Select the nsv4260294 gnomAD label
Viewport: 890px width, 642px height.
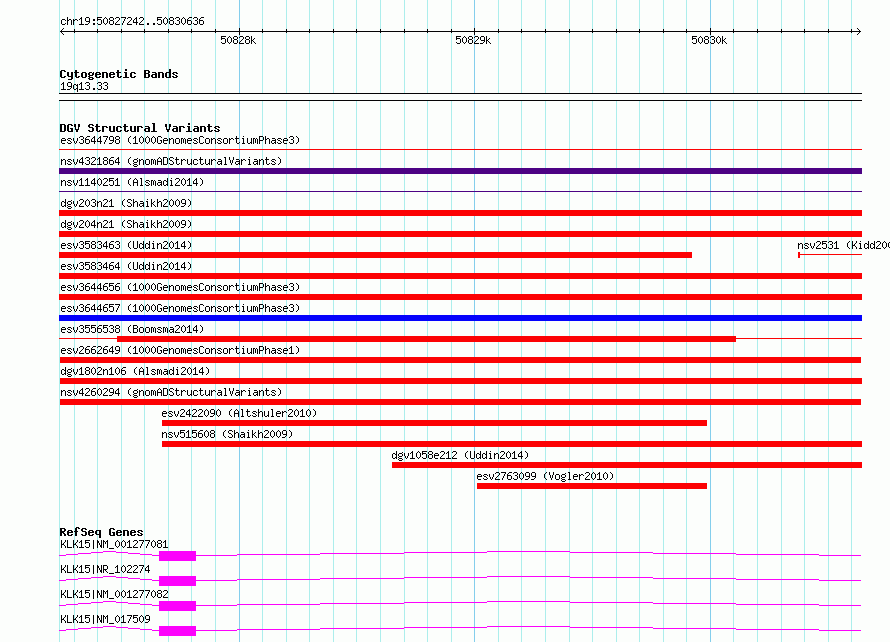coord(171,392)
